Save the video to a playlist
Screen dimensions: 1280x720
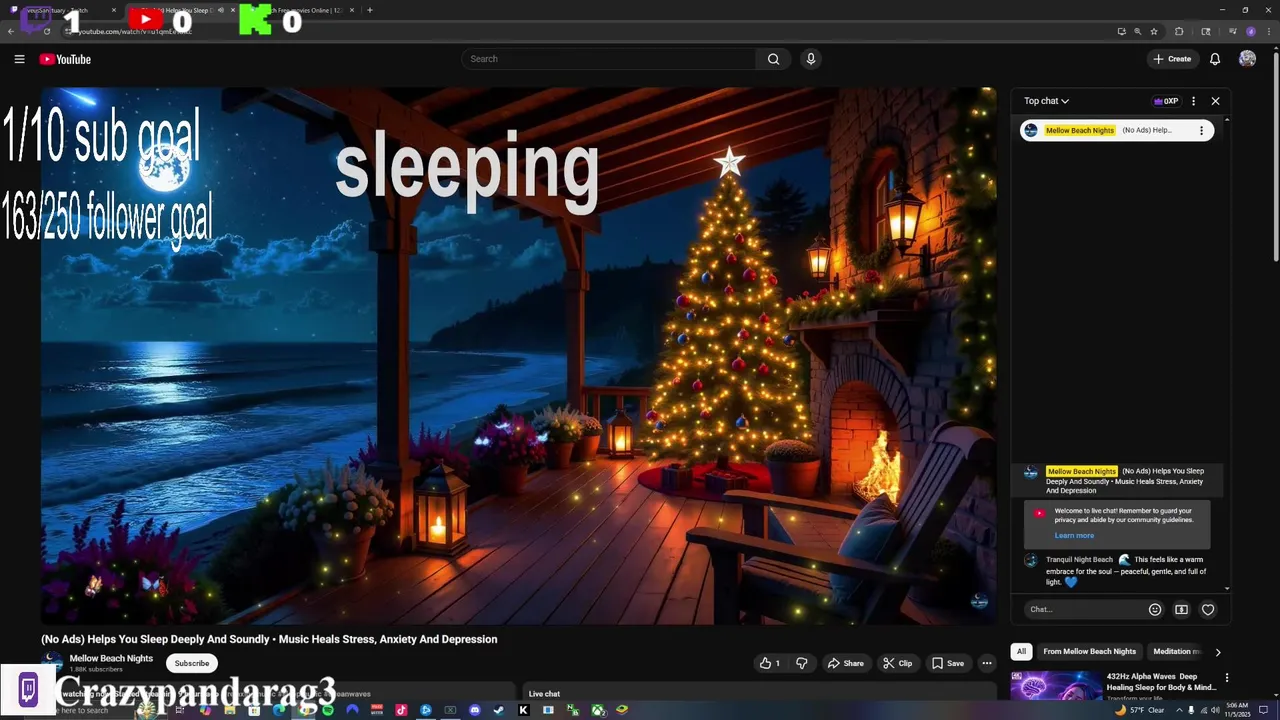[x=948, y=663]
